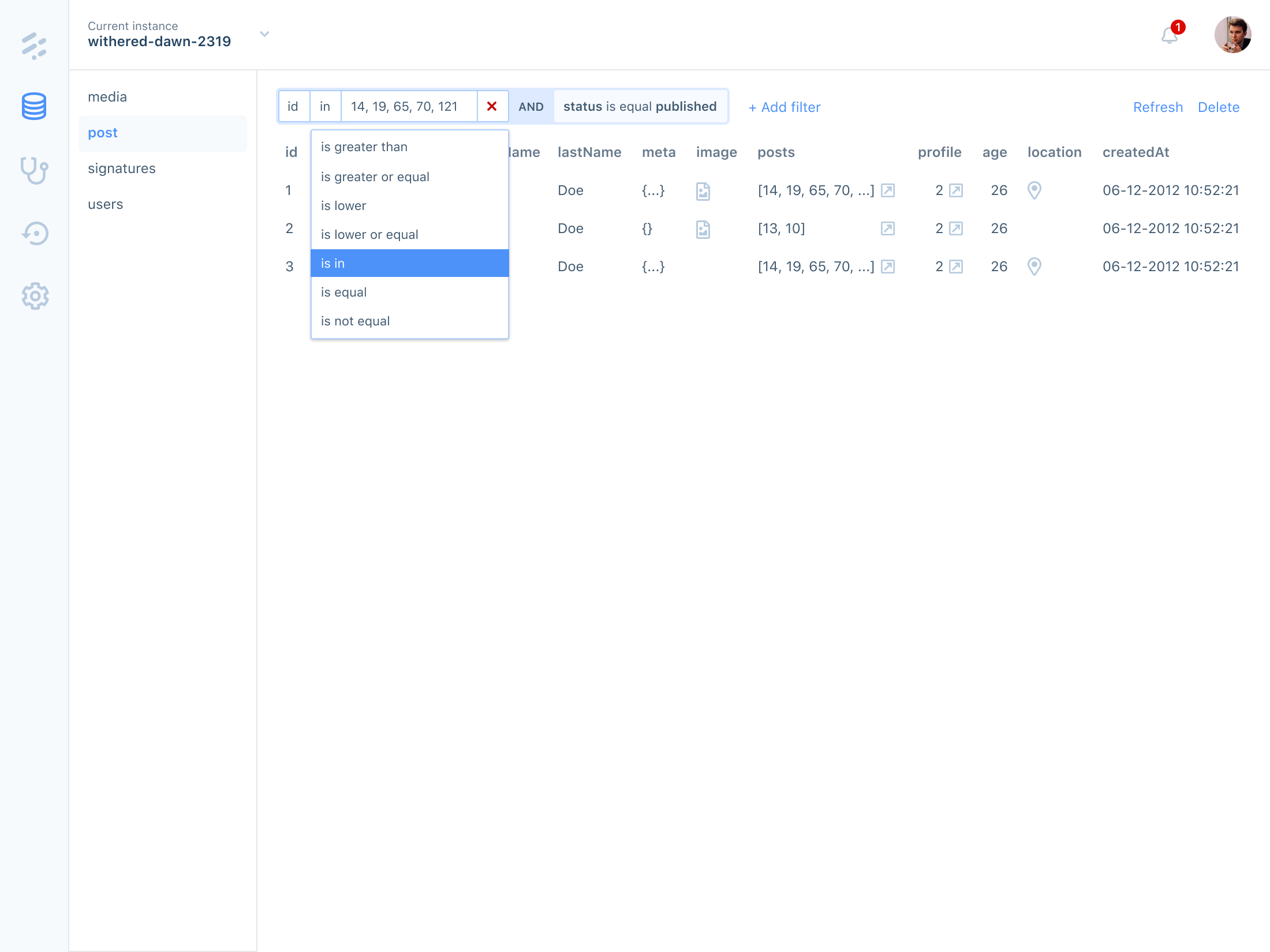The image size is (1270, 952).
Task: Select the 'users' table in sidebar
Action: (x=105, y=204)
